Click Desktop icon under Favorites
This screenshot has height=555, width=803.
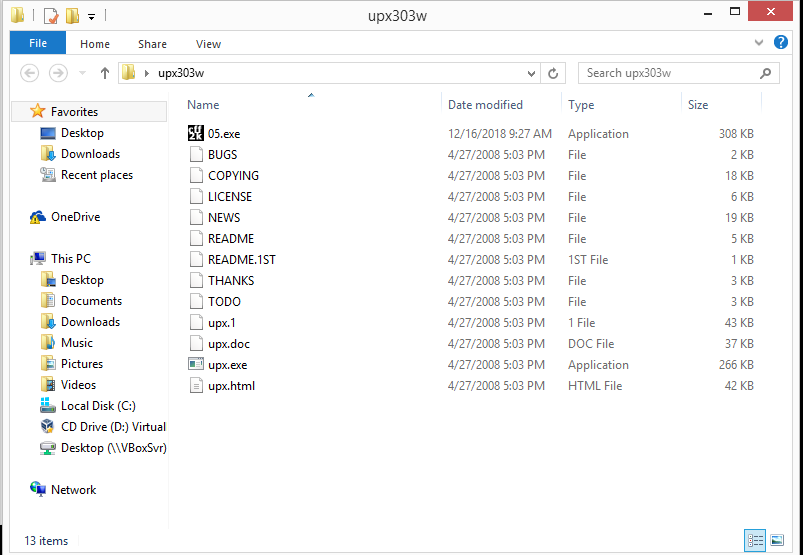[x=48, y=133]
